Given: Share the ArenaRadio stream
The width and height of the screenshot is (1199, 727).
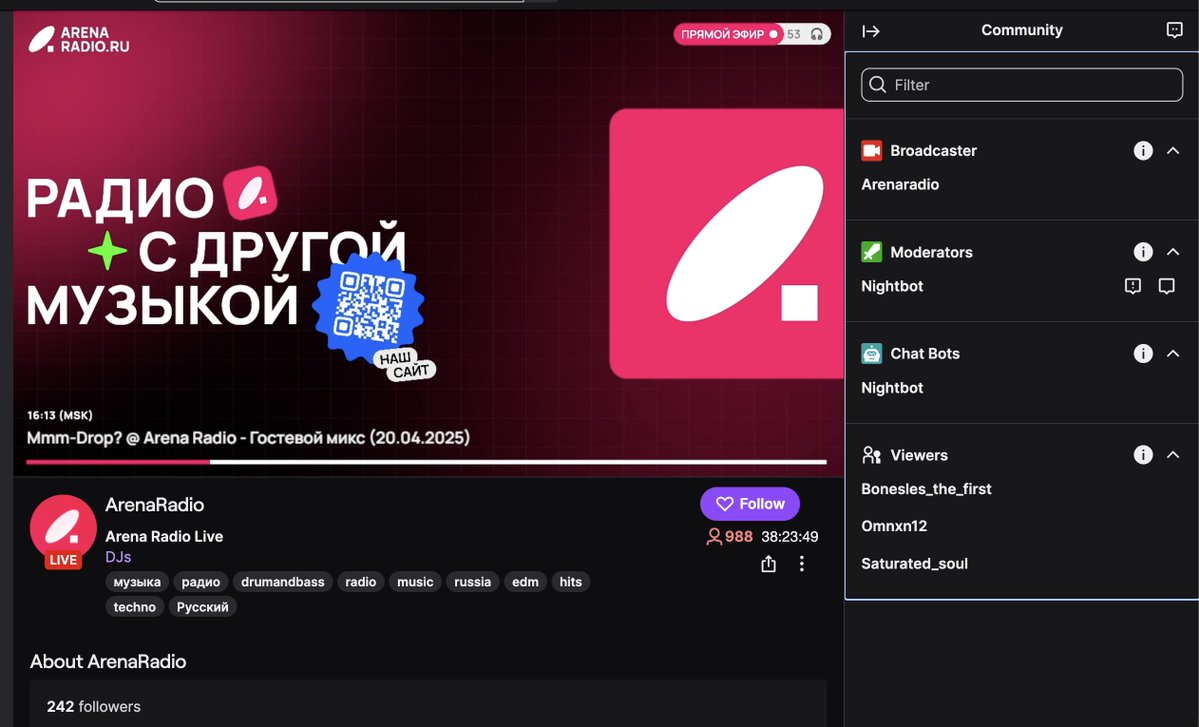Looking at the screenshot, I should point(768,564).
